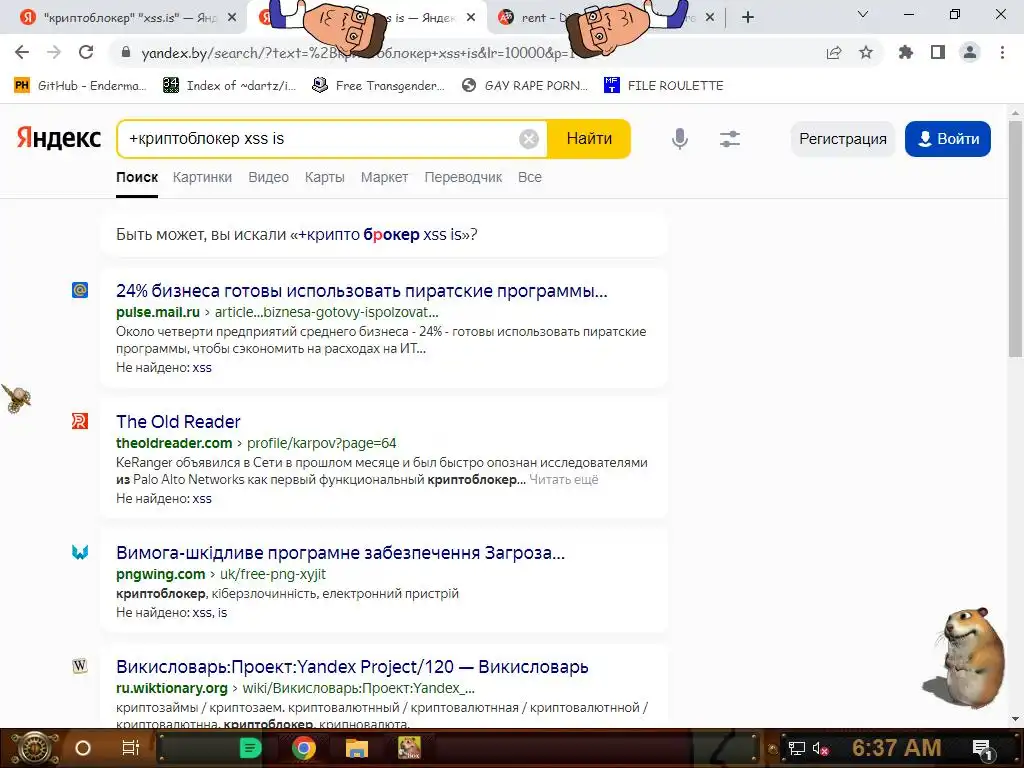Click the taskbar clock 6:37 AM
Image resolution: width=1024 pixels, height=768 pixels.
click(896, 748)
